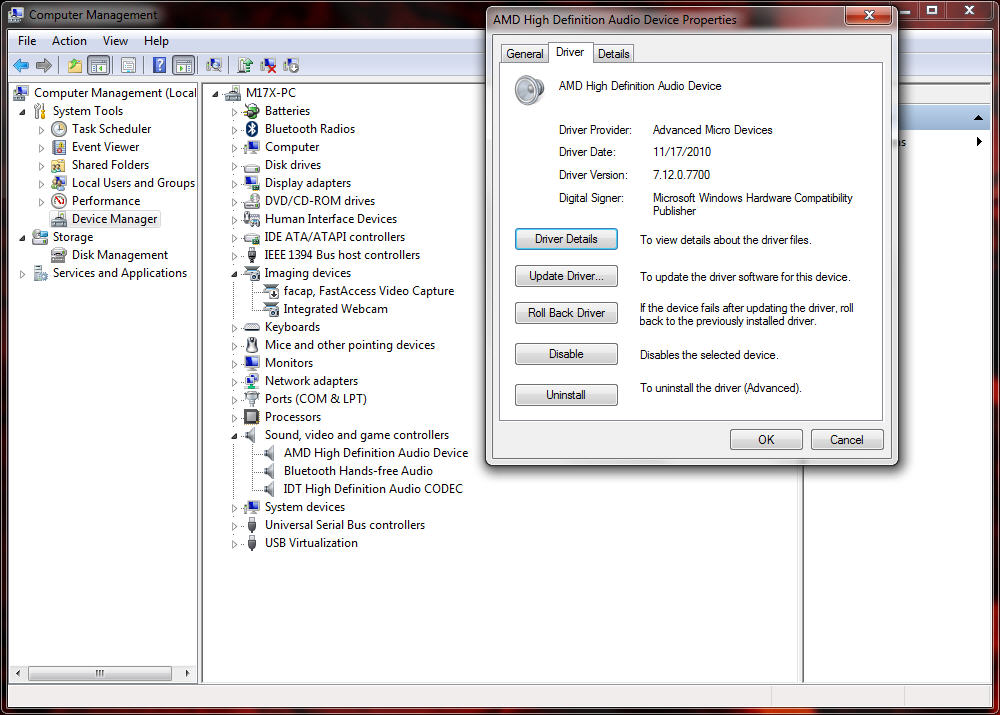Viewport: 1000px width, 715px height.
Task: Click the left pane scrollbar left arrow
Action: coord(18,673)
